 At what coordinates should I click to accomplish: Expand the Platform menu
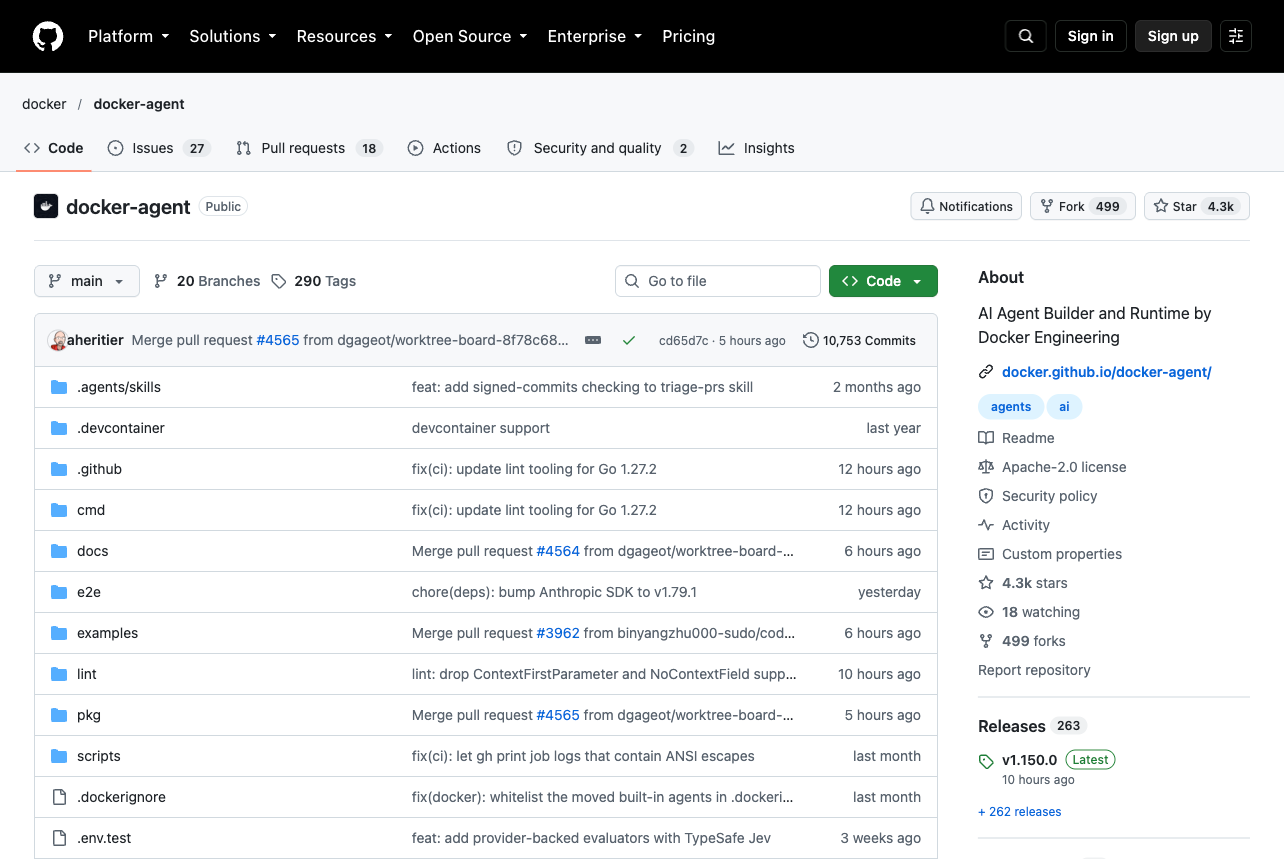click(x=128, y=36)
